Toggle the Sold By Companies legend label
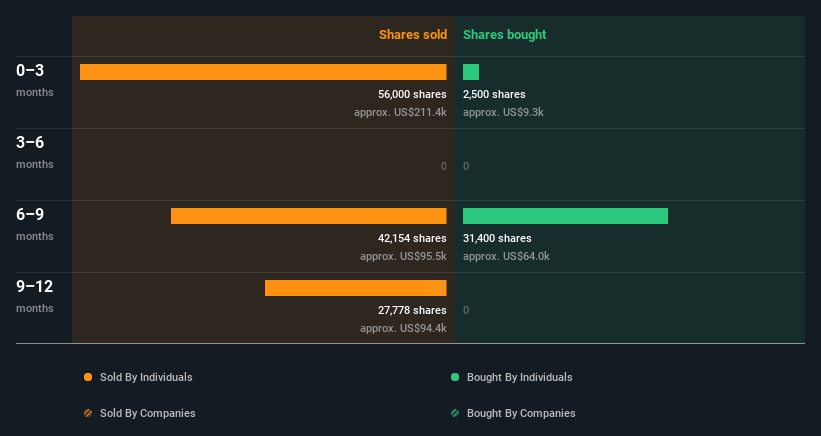821x436 pixels. (148, 413)
